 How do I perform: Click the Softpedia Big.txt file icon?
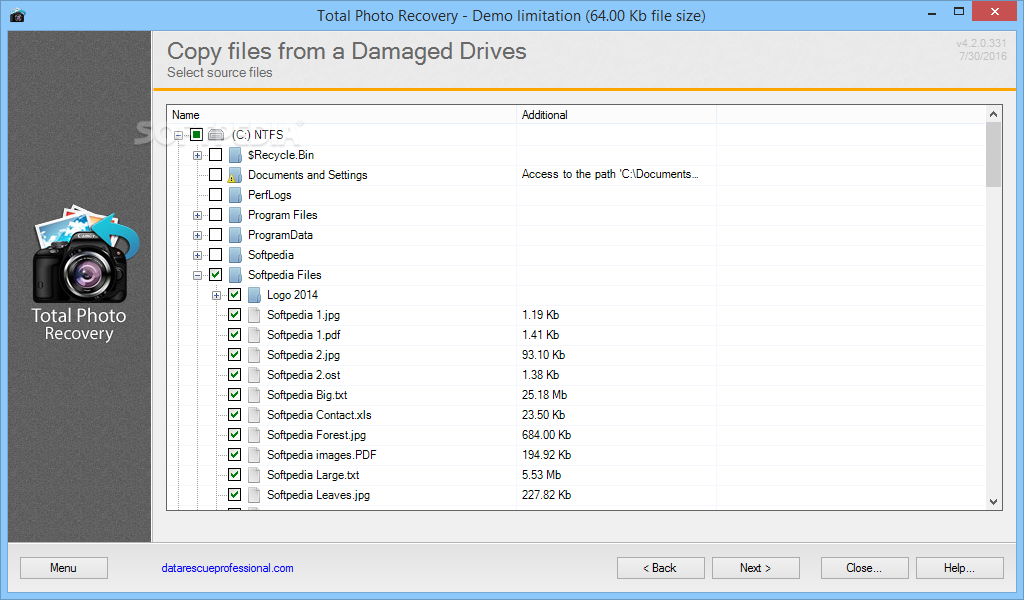coord(254,395)
